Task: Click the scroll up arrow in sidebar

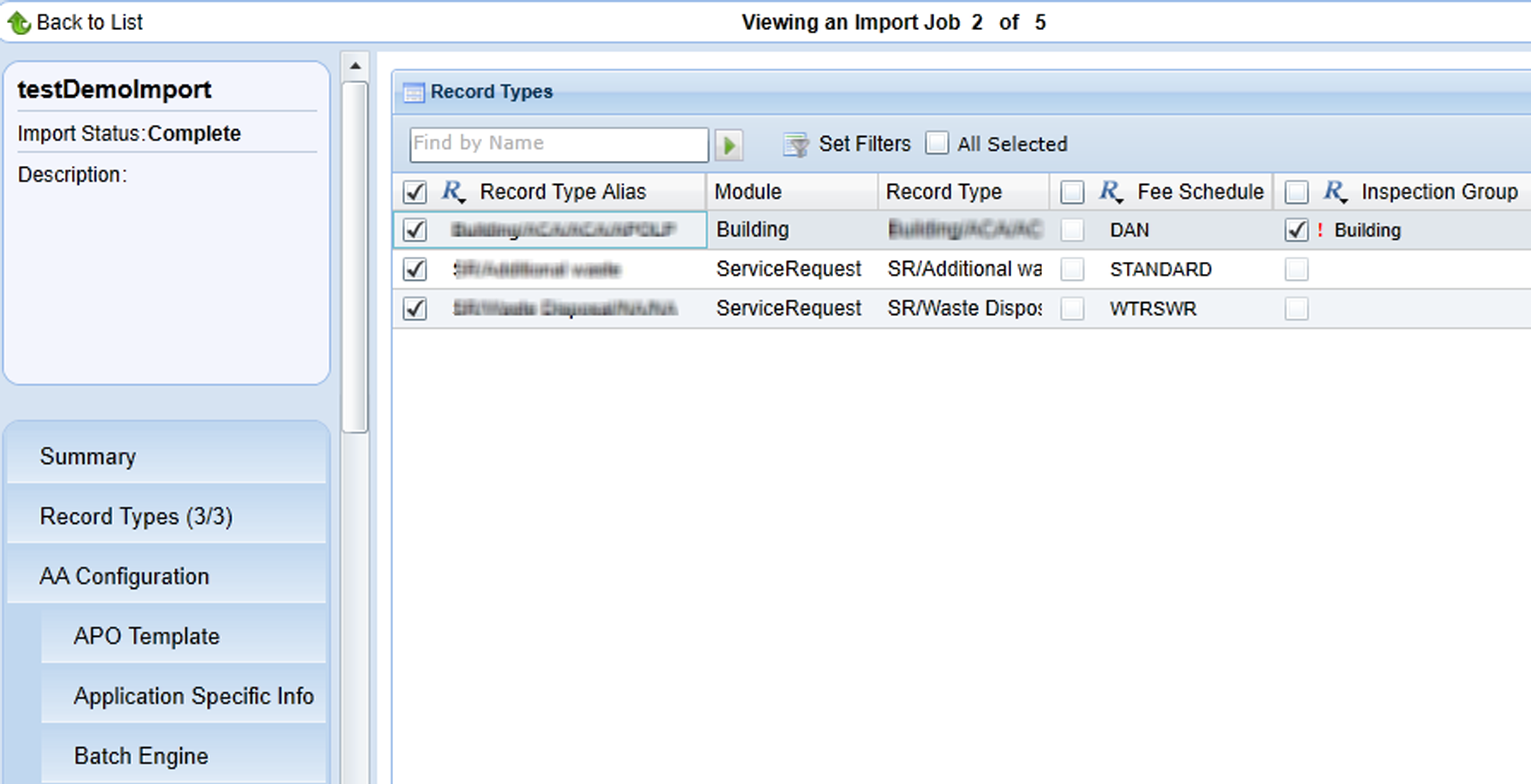Action: 355,66
